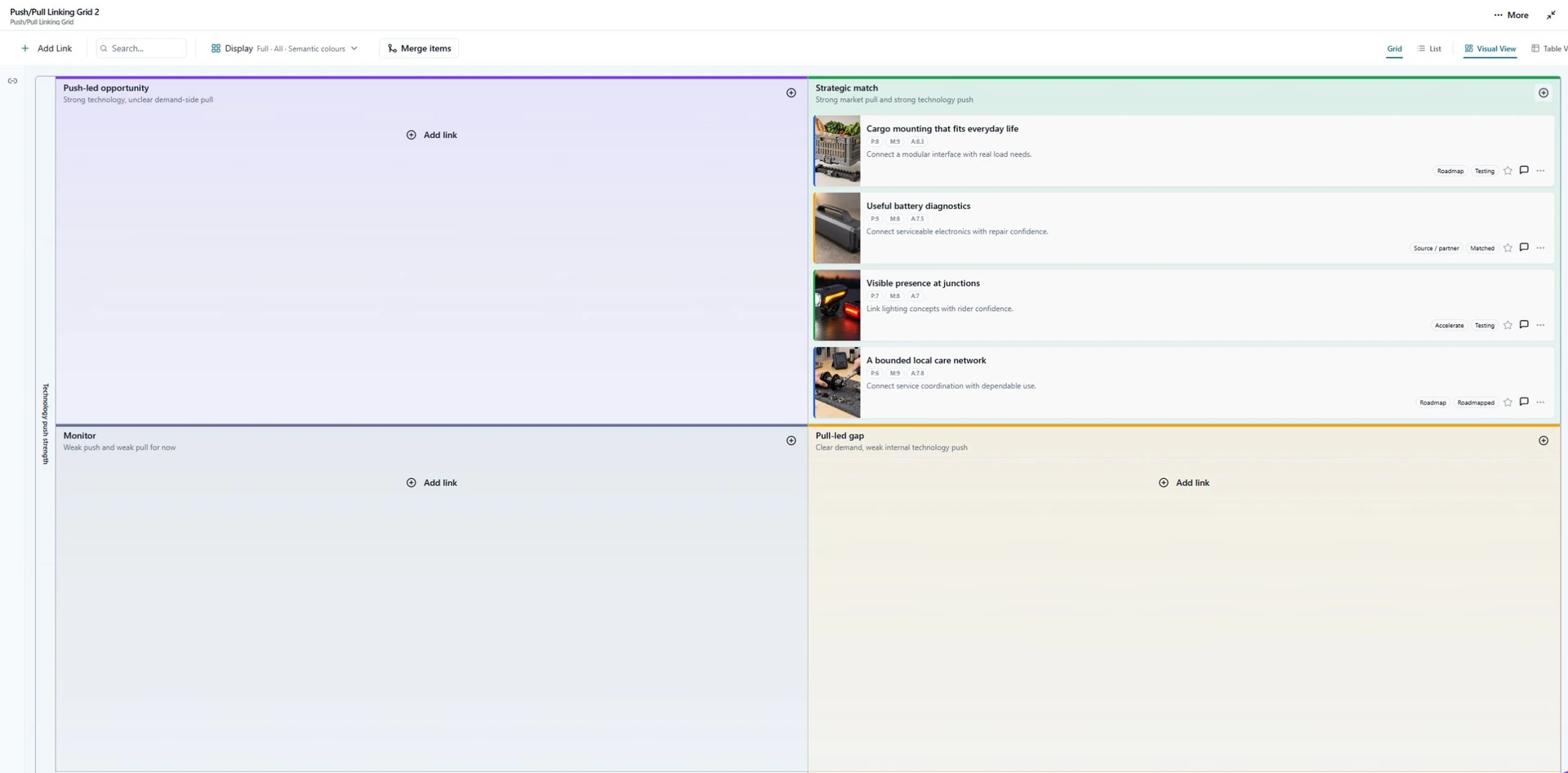Focus the Search input field
1568x773 pixels.
pyautogui.click(x=141, y=48)
